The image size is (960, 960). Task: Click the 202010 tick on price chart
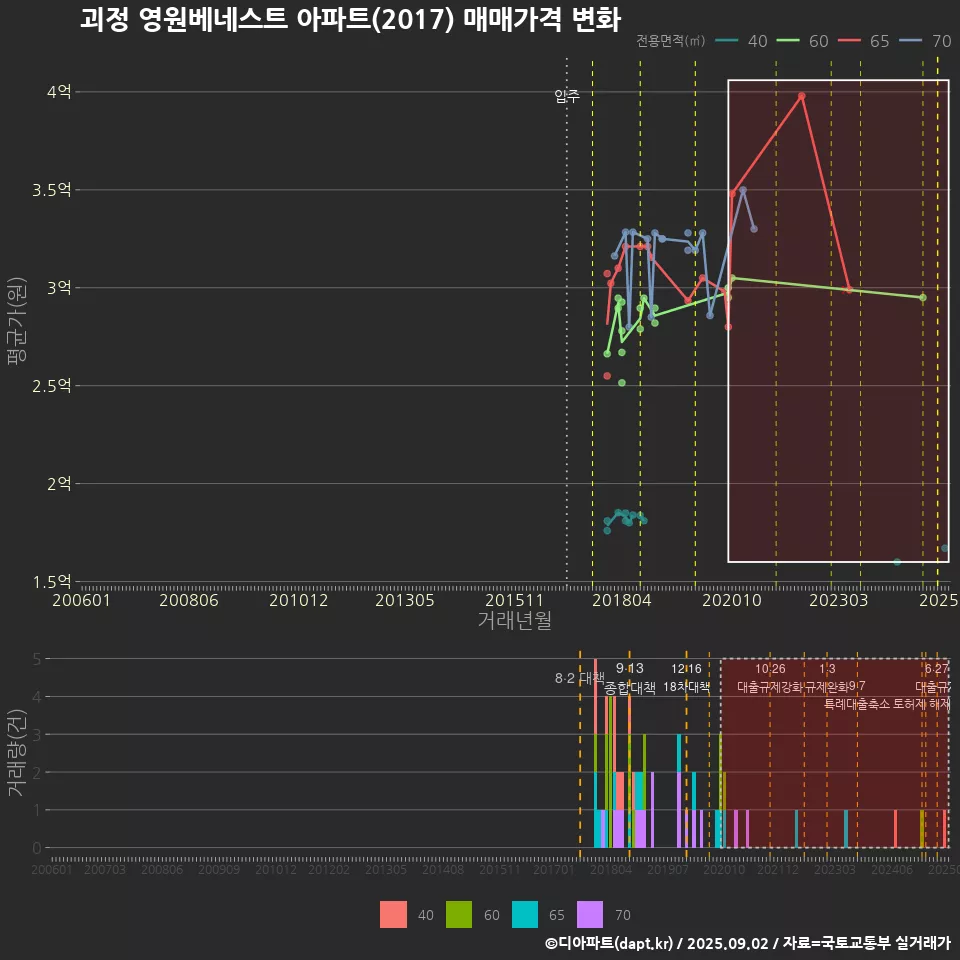tap(732, 600)
